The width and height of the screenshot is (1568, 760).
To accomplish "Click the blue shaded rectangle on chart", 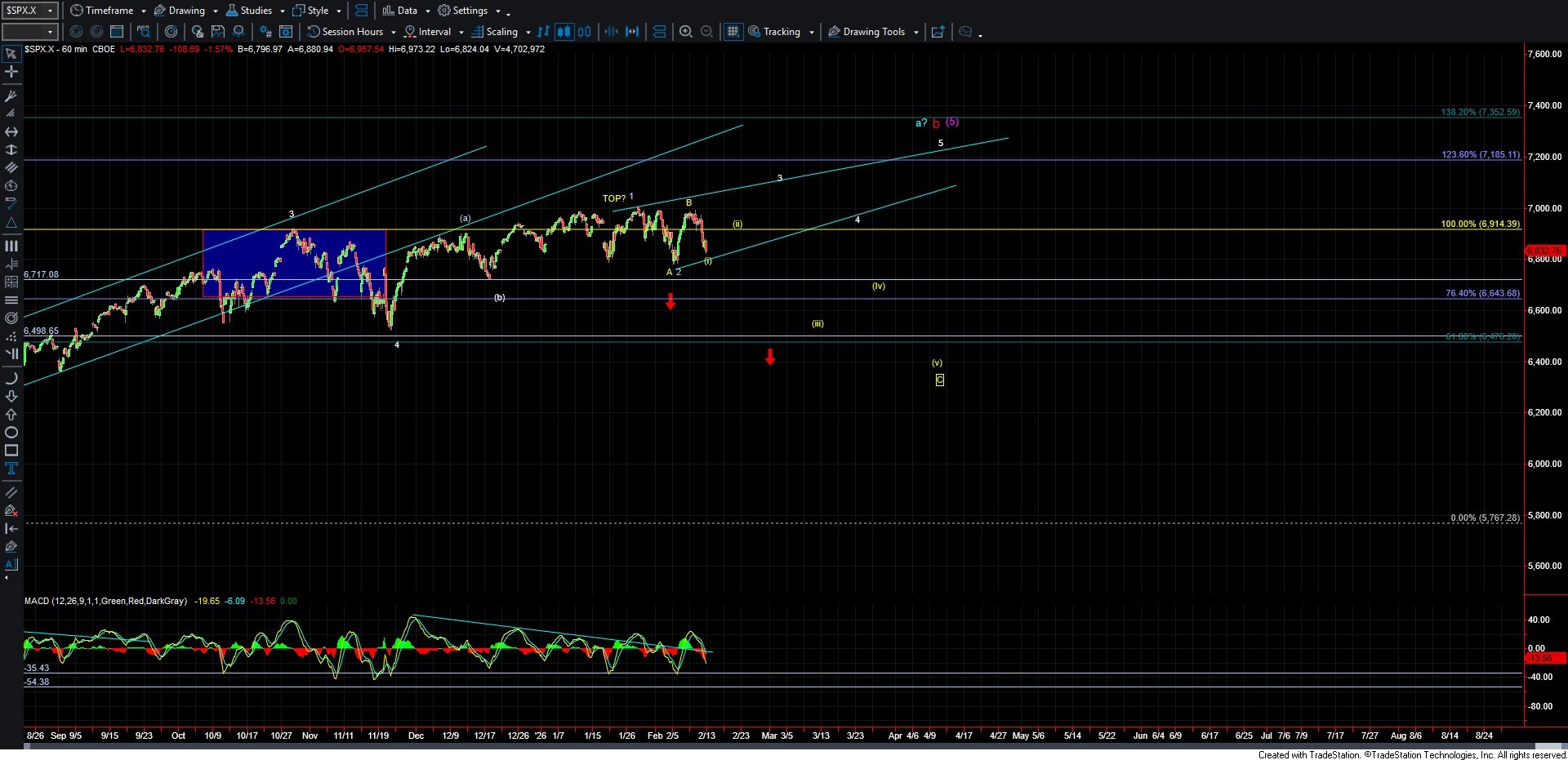I will [294, 264].
